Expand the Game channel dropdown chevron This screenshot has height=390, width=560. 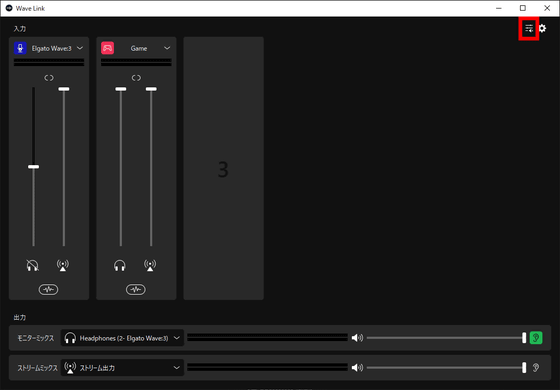[167, 48]
